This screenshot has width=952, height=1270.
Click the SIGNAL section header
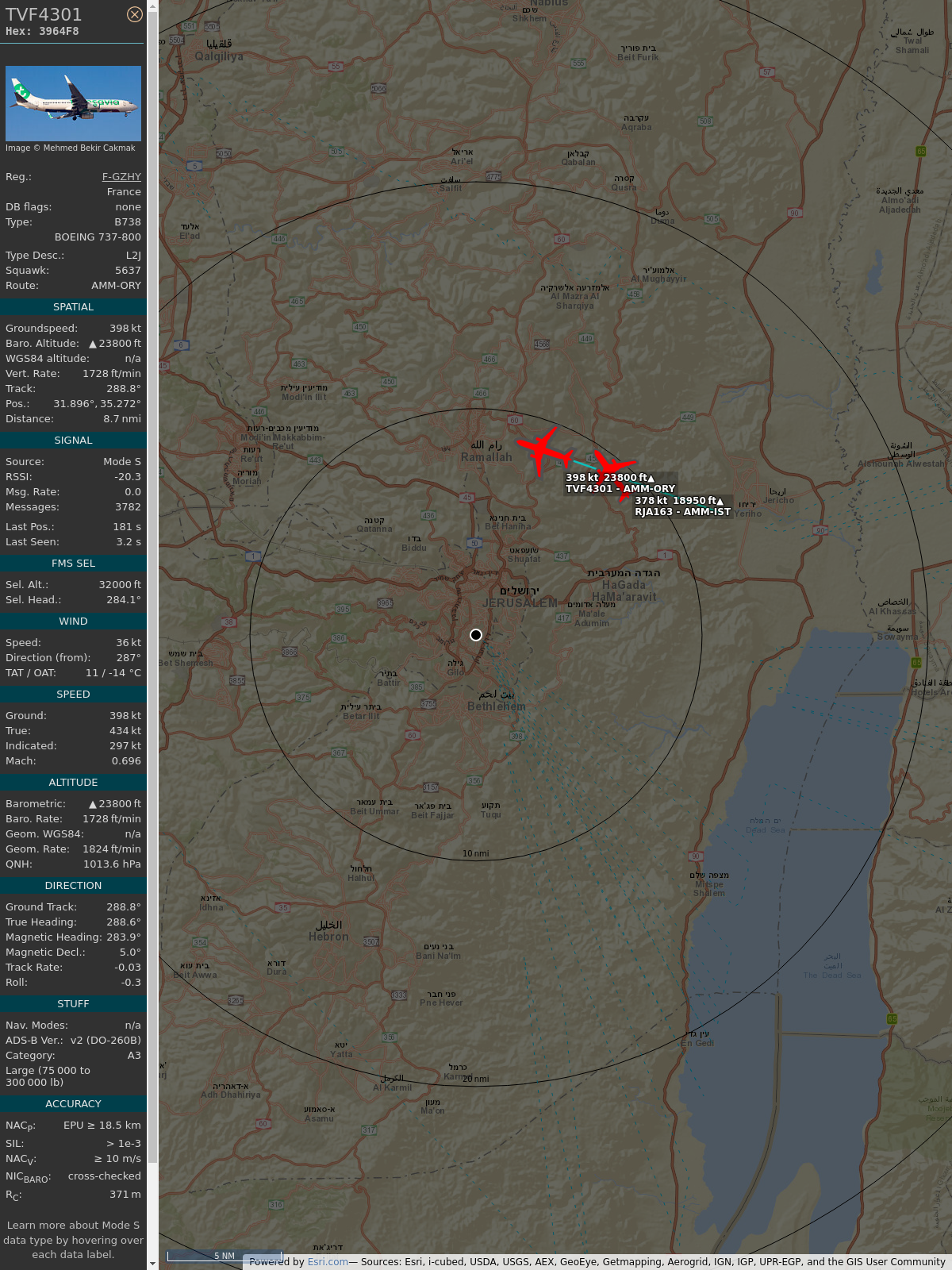click(x=73, y=441)
